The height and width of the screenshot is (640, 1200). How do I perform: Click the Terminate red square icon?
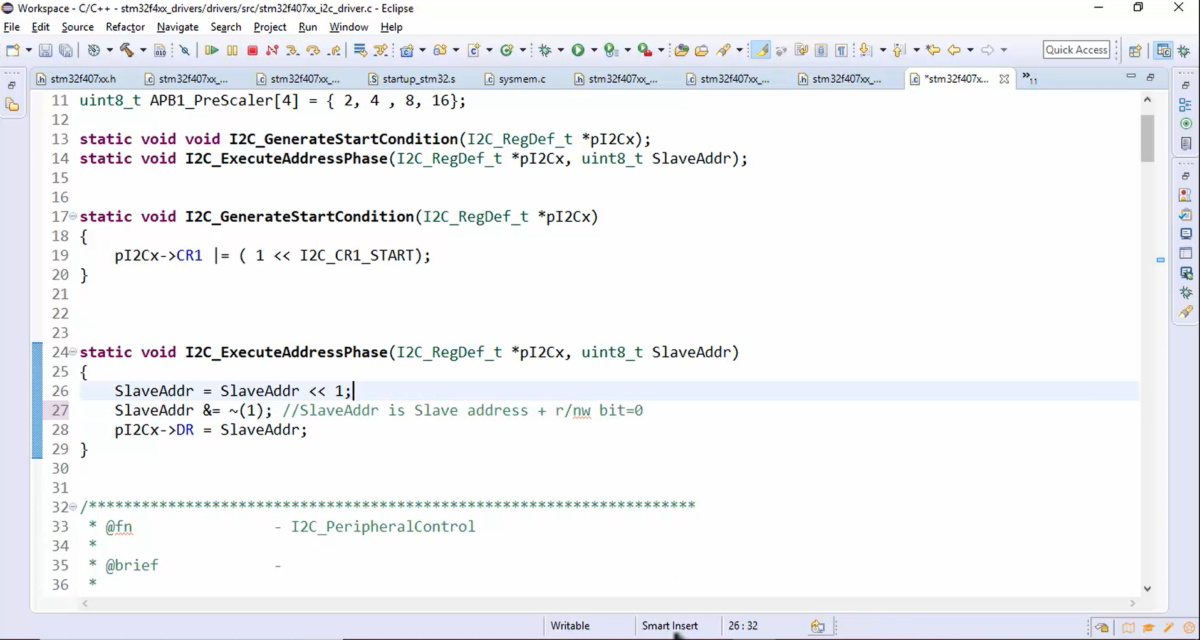tap(251, 49)
